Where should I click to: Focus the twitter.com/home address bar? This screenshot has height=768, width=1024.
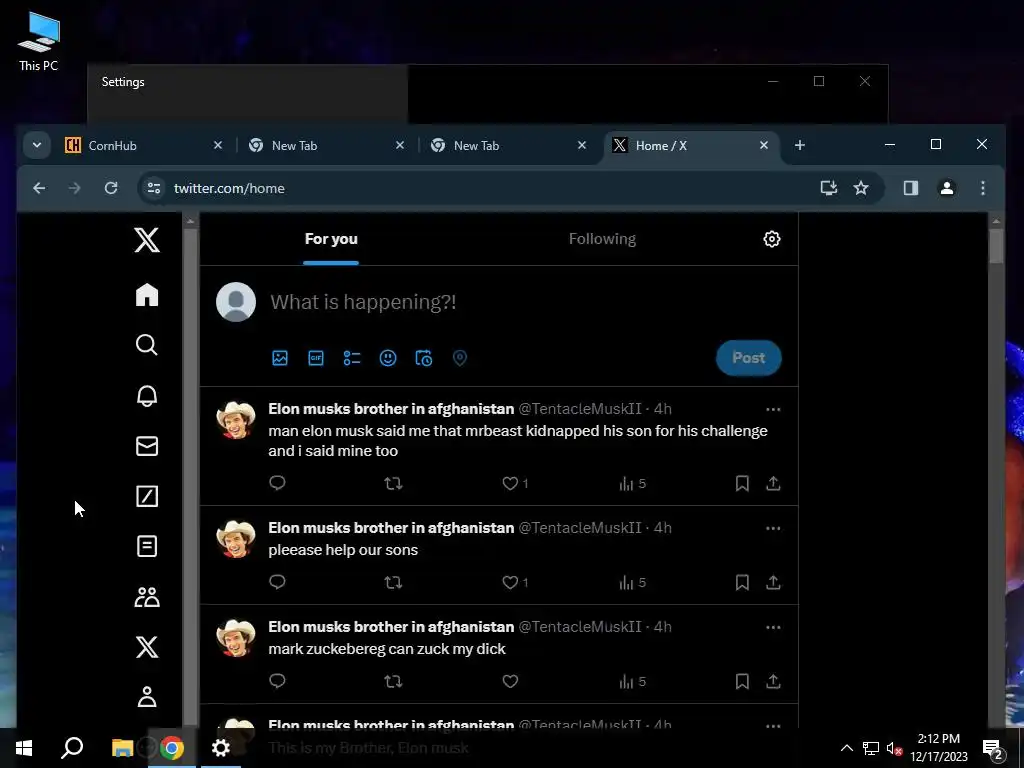pyautogui.click(x=511, y=188)
